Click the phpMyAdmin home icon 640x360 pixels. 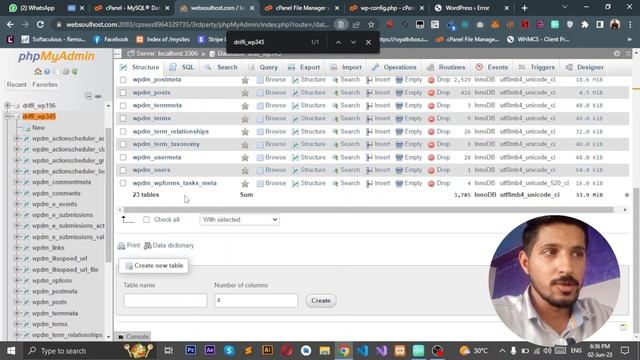pyautogui.click(x=38, y=71)
